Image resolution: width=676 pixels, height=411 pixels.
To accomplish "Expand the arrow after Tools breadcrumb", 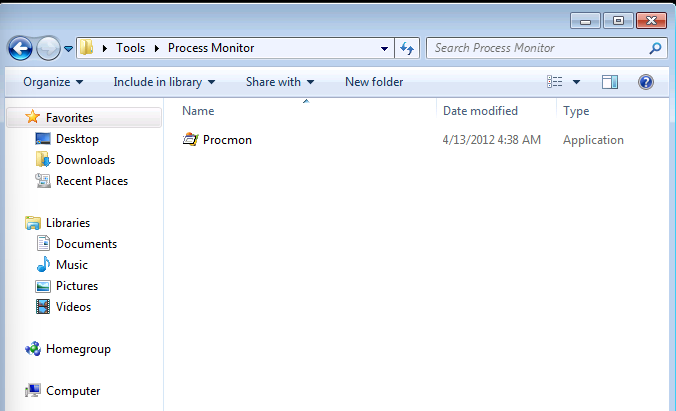I will pyautogui.click(x=156, y=48).
